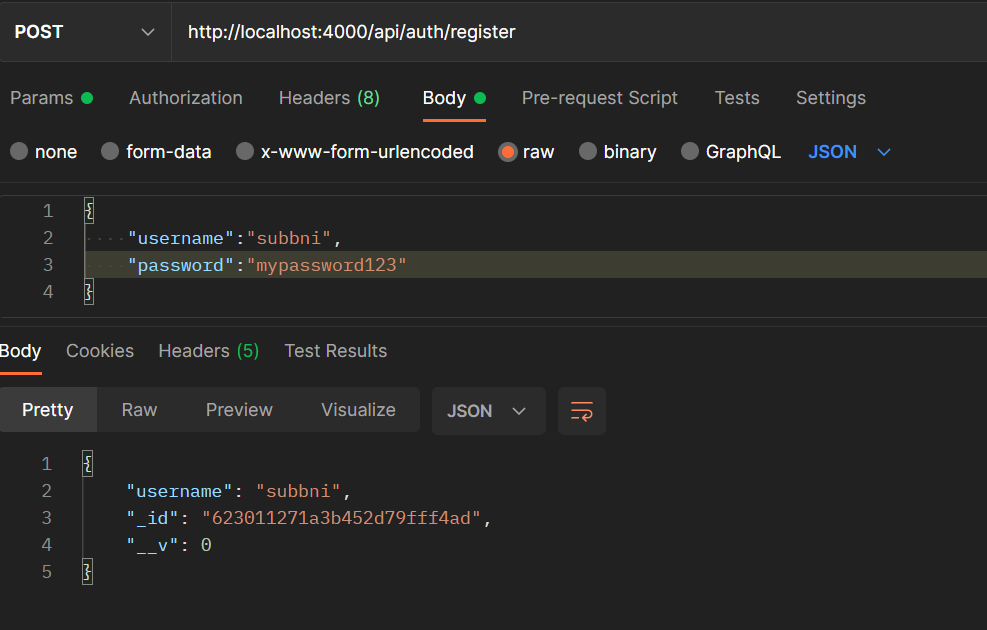
Task: Select the raw radio button
Action: click(x=507, y=152)
